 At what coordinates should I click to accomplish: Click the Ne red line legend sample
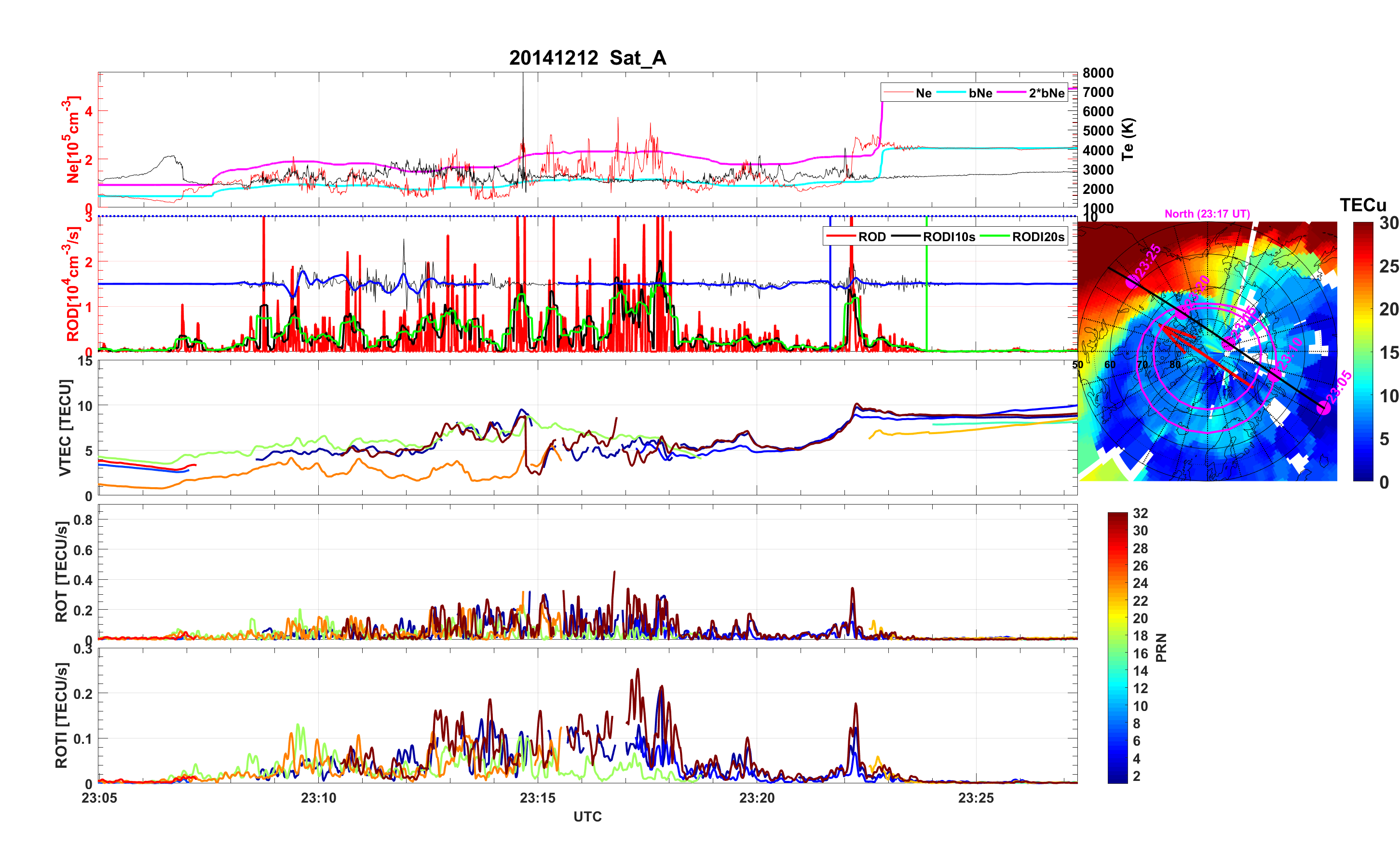pos(898,93)
